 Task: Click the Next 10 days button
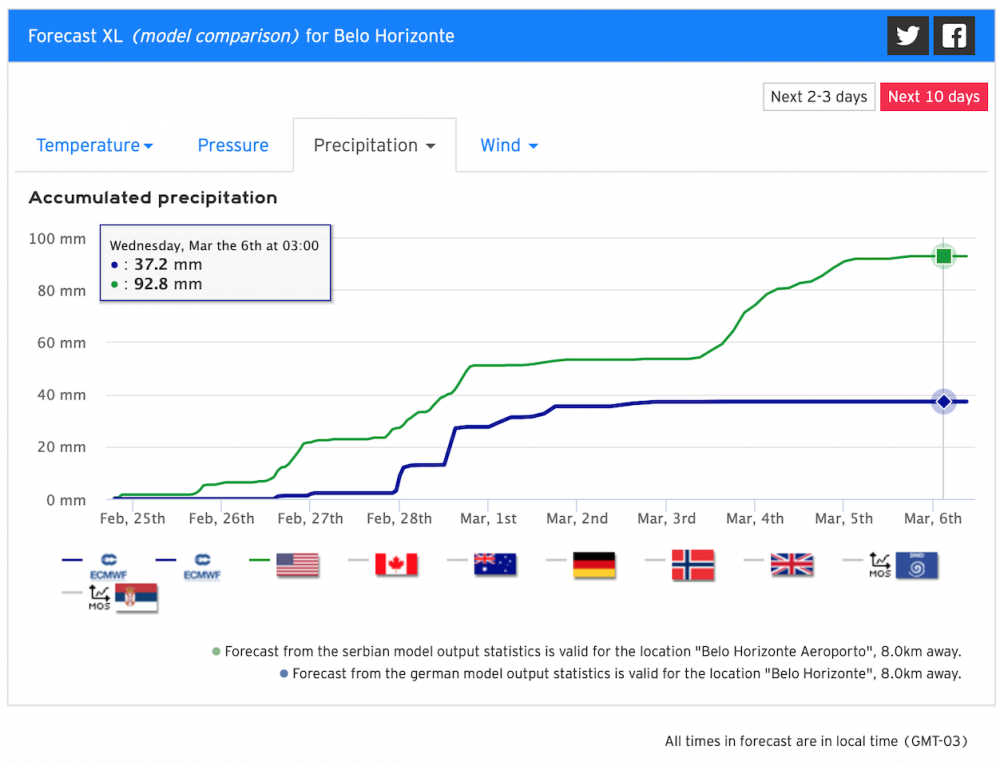(934, 97)
